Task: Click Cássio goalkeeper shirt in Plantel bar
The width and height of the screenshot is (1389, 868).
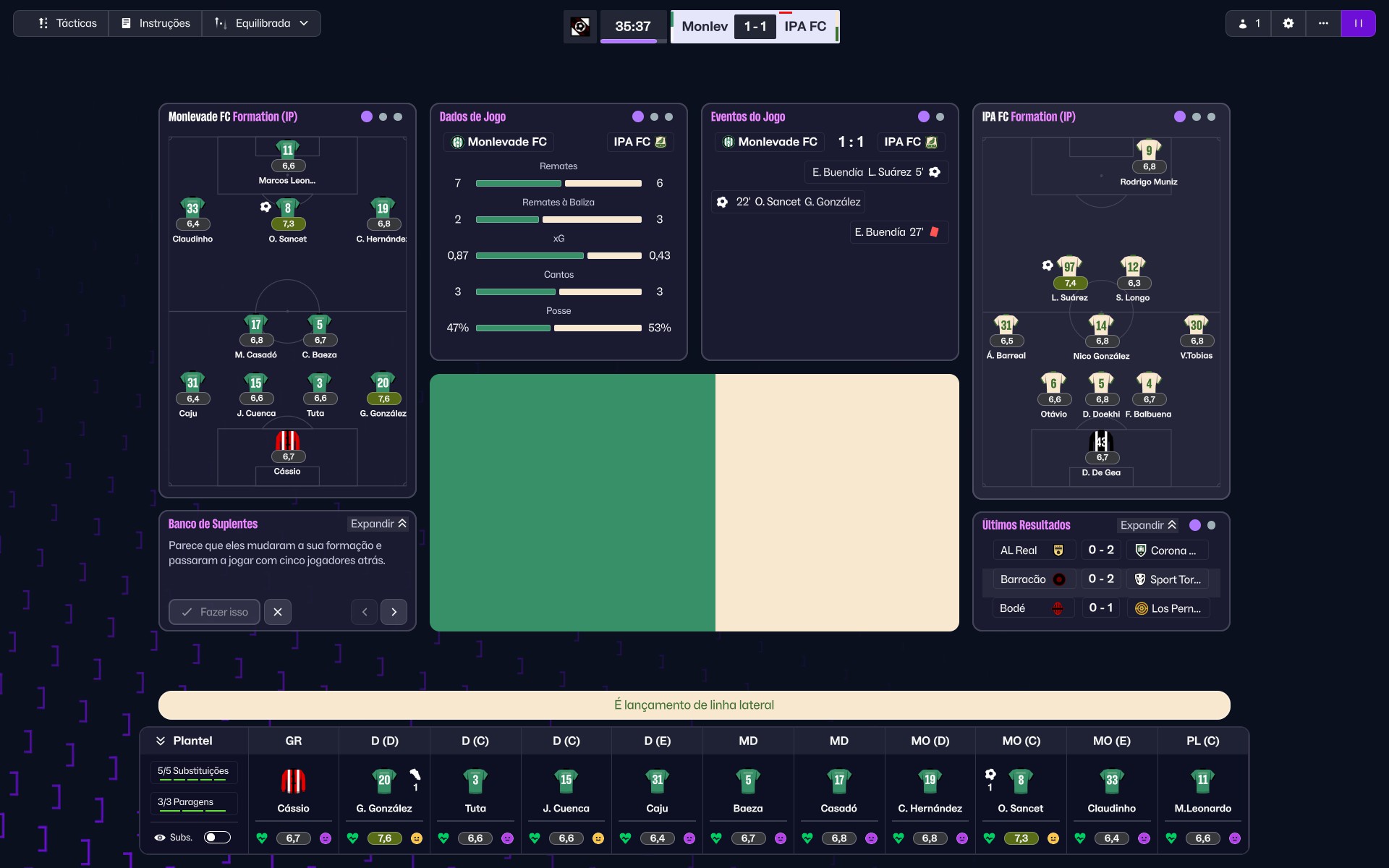Action: pyautogui.click(x=293, y=781)
